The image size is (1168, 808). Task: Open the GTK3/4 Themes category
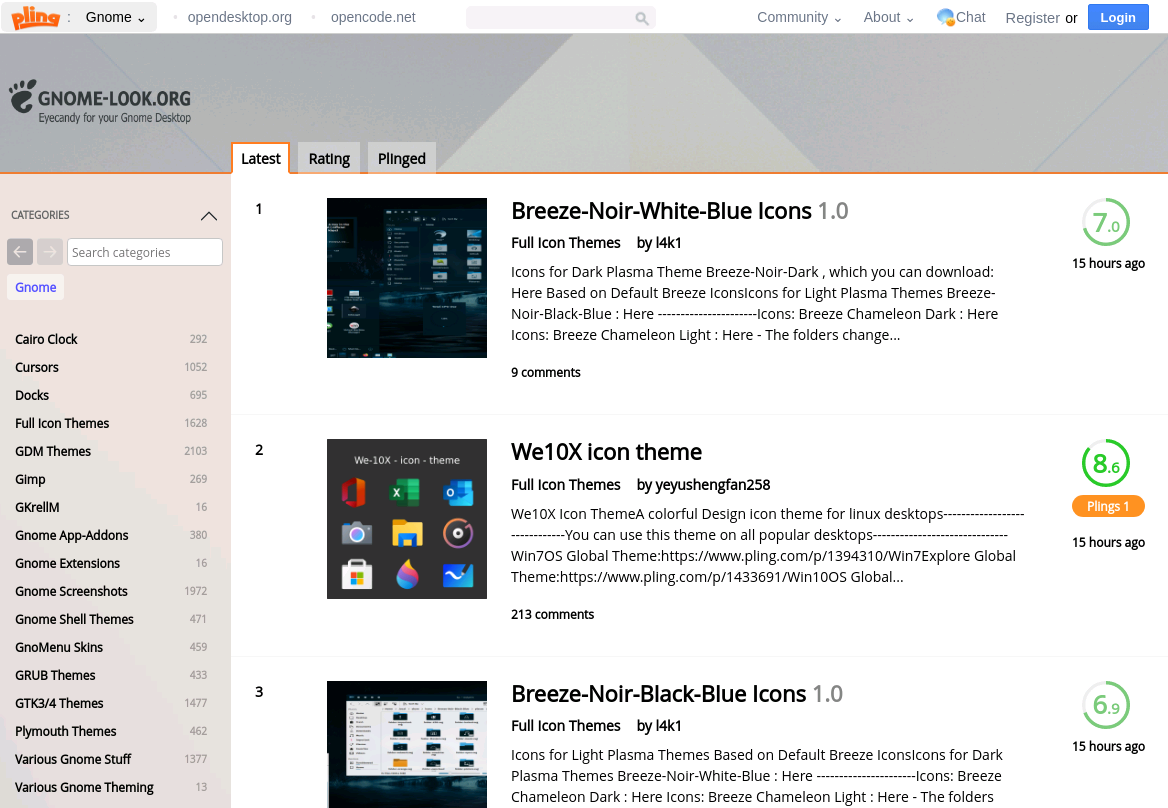pos(59,704)
